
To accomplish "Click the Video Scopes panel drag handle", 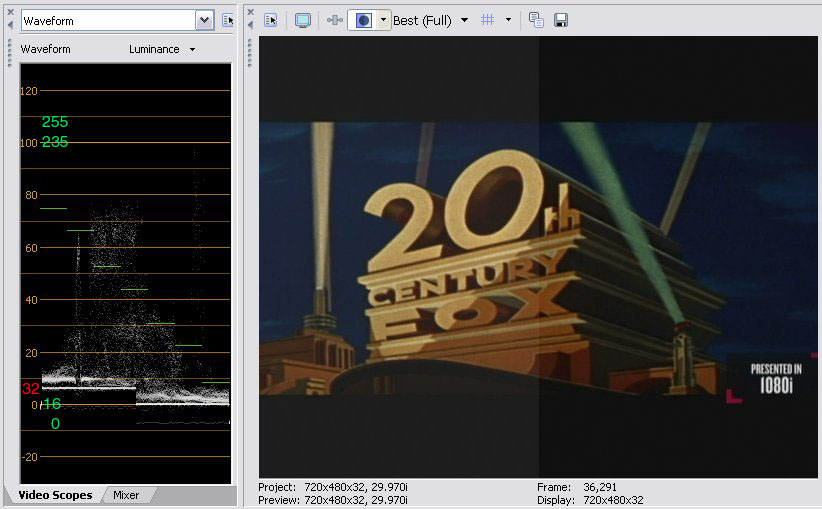I will click(x=9, y=53).
